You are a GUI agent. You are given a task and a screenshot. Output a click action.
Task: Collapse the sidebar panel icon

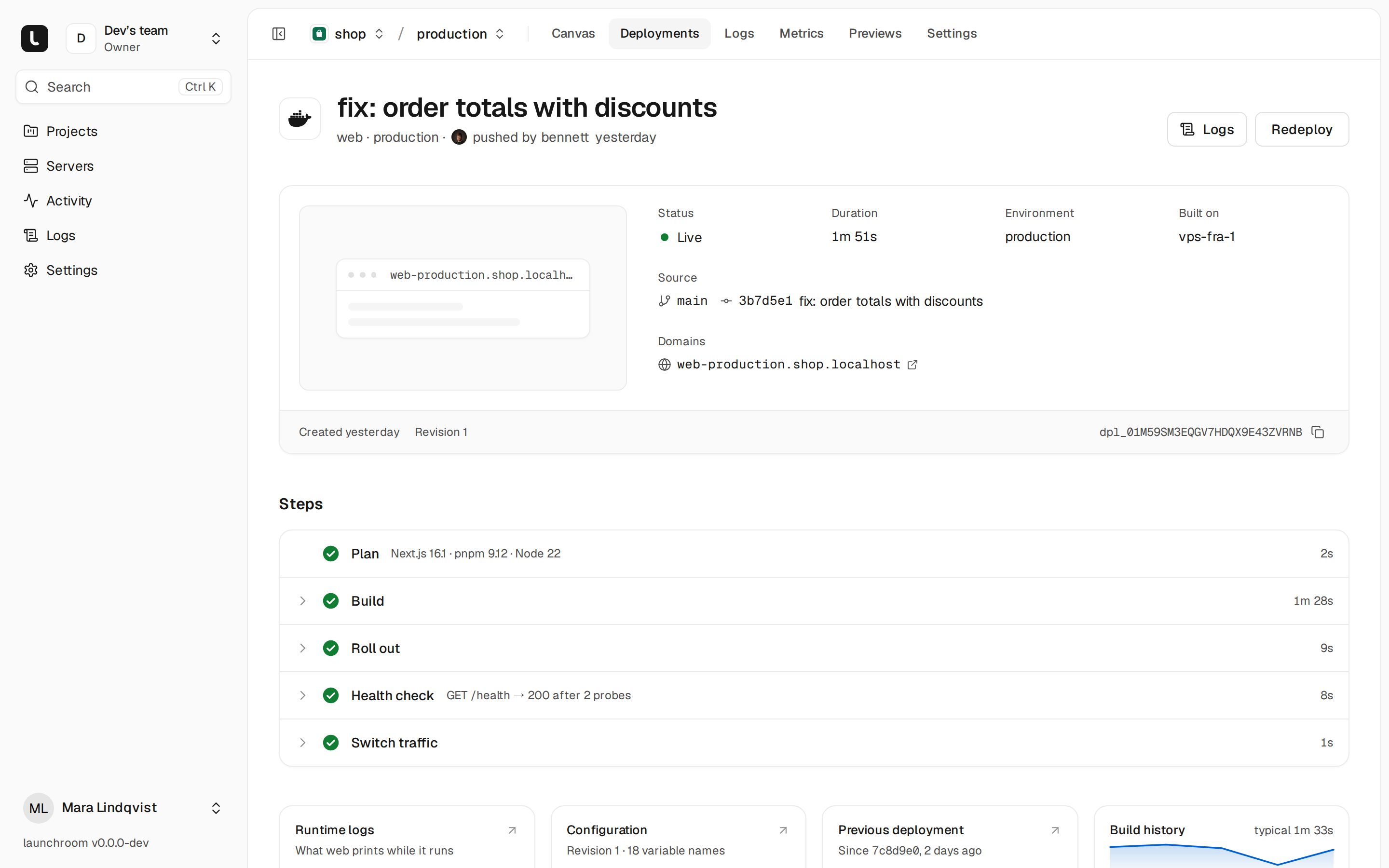279,34
